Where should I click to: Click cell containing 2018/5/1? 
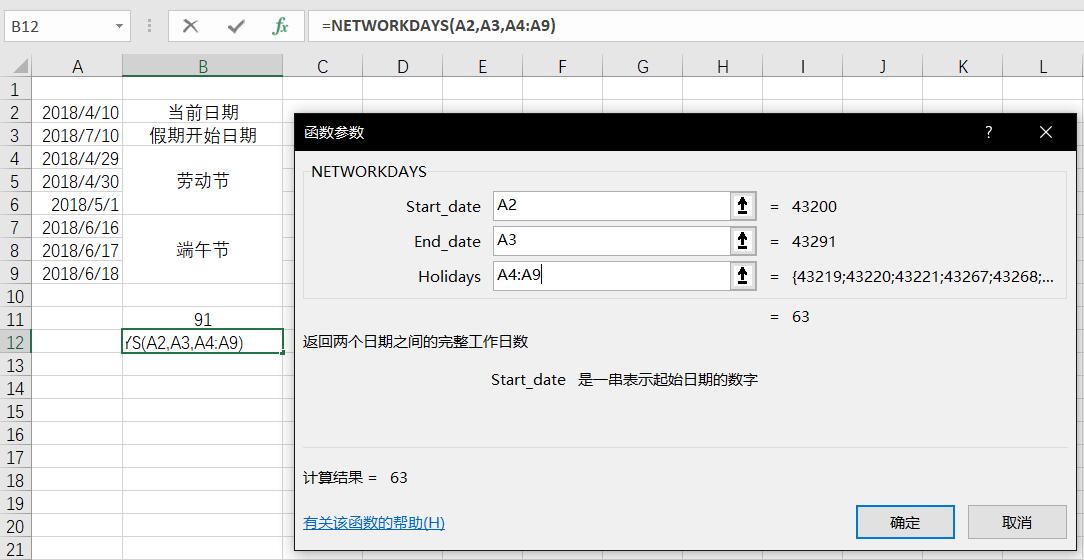(x=77, y=204)
